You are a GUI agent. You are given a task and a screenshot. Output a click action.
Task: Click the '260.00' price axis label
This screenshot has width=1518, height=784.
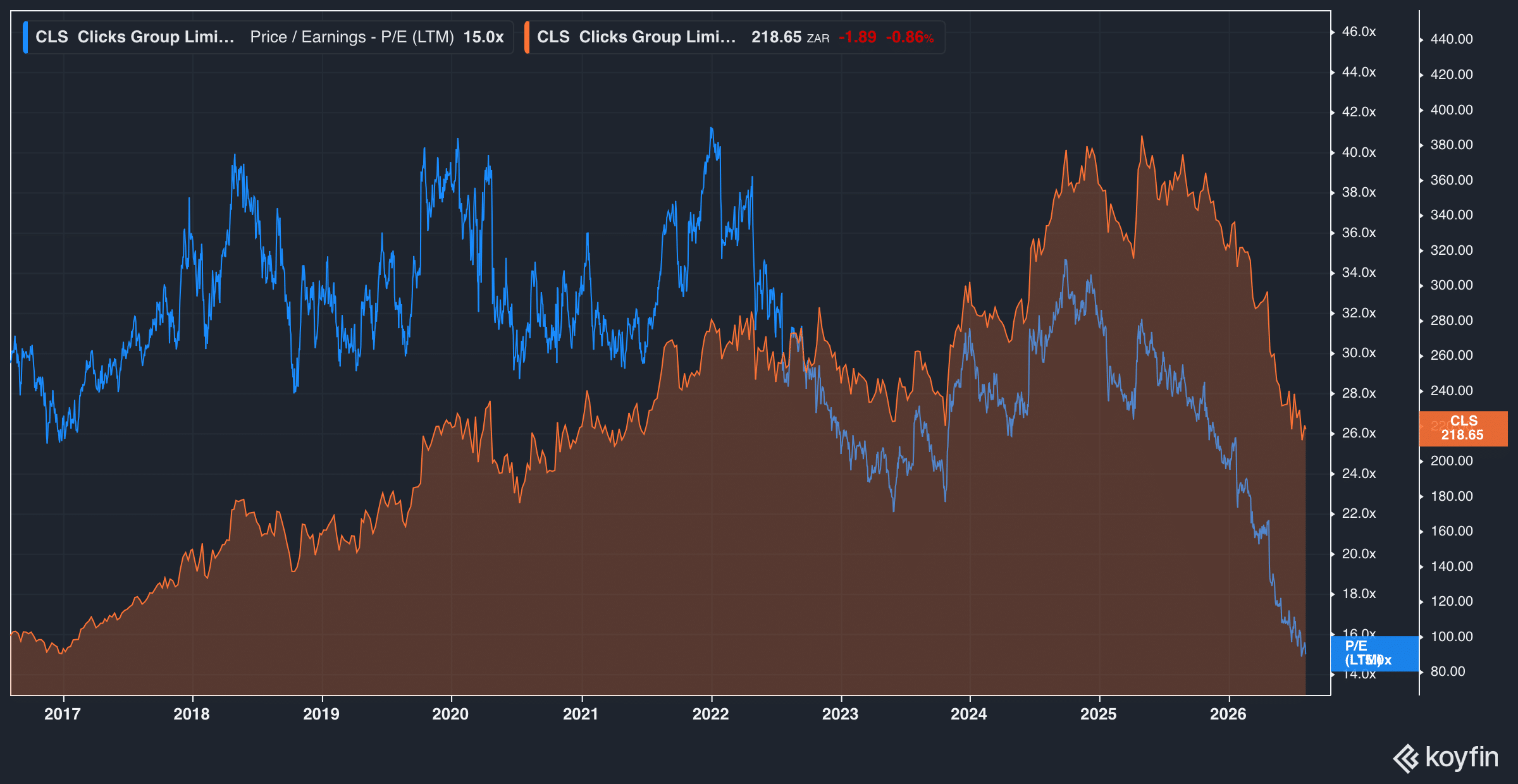coord(1452,355)
